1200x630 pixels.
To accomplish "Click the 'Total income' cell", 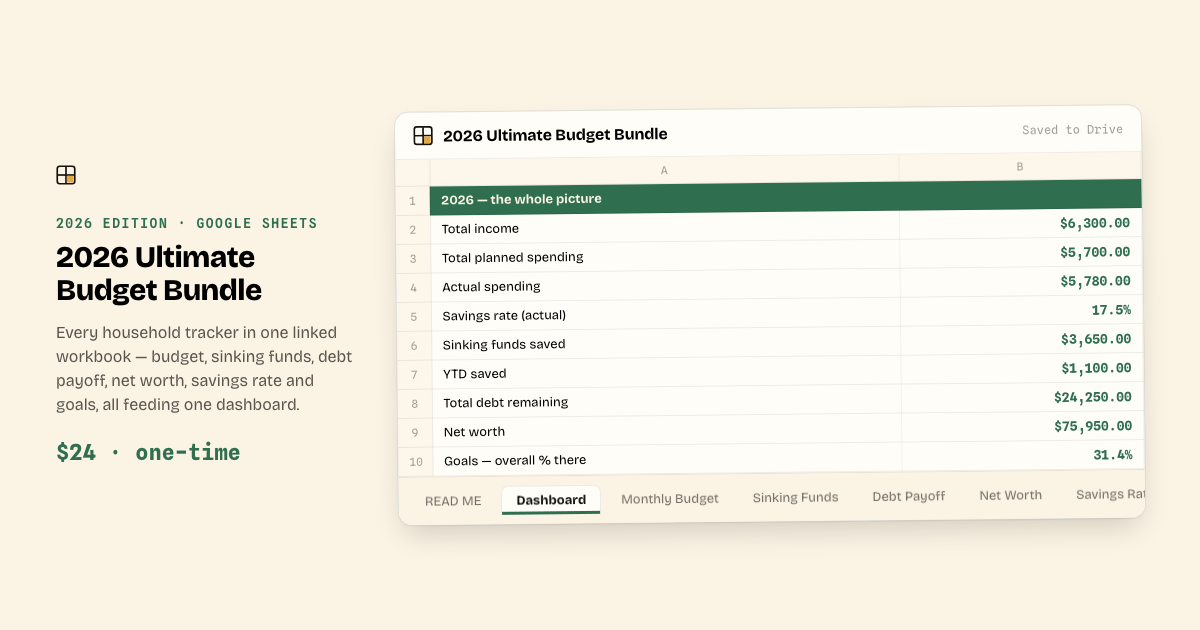I will click(665, 228).
